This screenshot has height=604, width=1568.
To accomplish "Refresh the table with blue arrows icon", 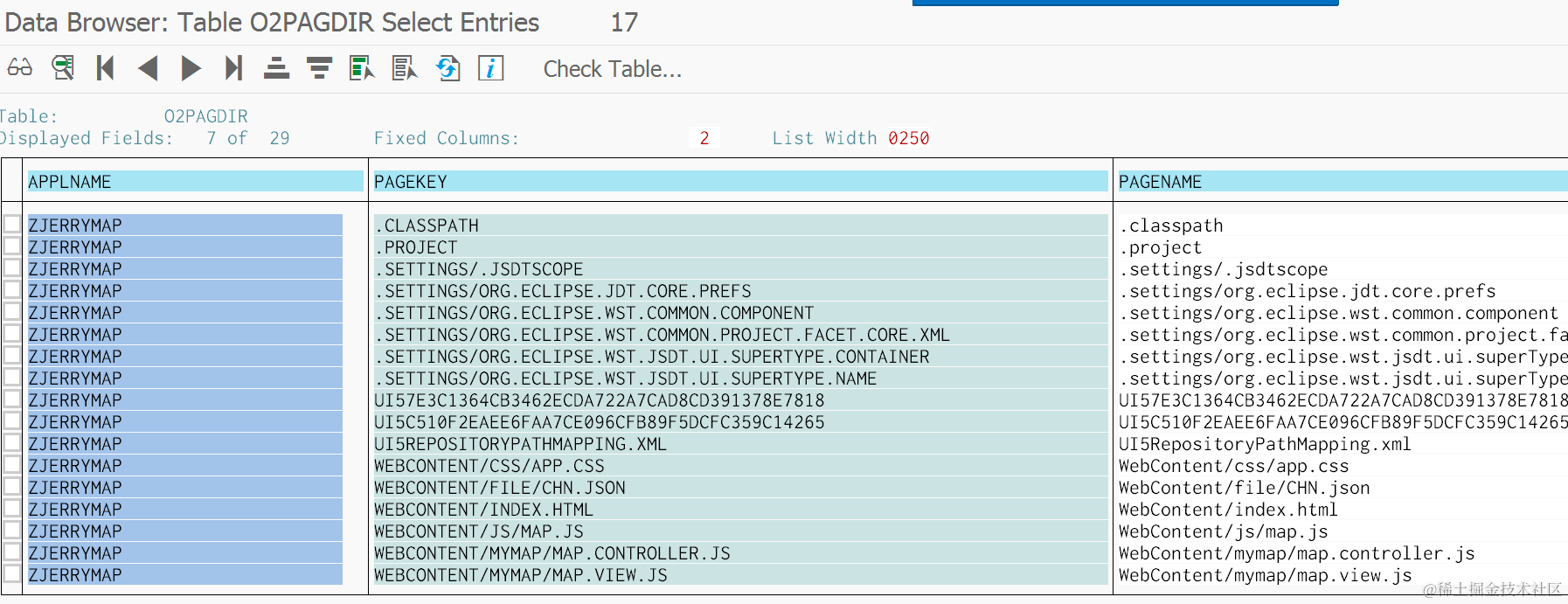I will point(448,67).
